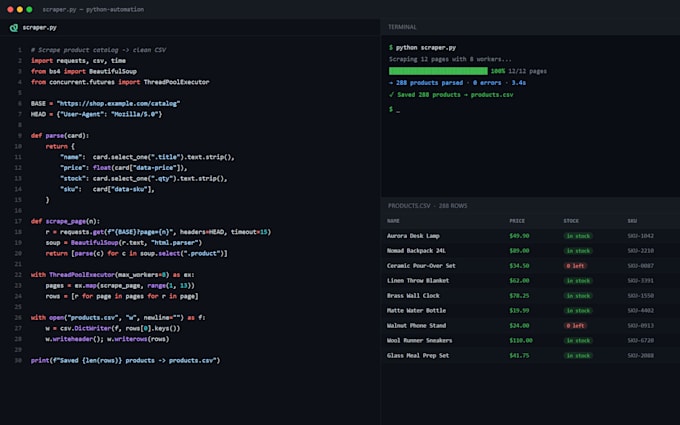Click the green progress bar in terminal
The height and width of the screenshot is (425, 680).
pos(438,71)
